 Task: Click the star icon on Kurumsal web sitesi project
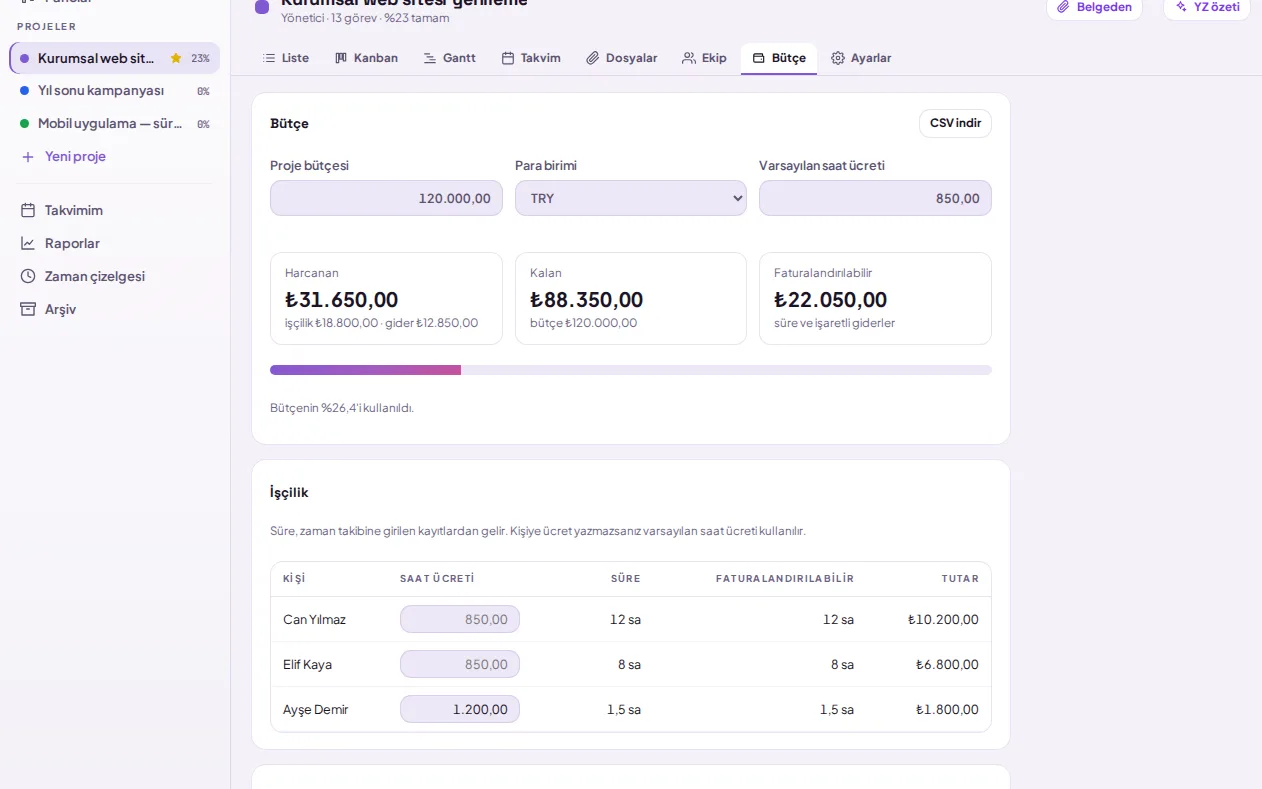tap(176, 58)
